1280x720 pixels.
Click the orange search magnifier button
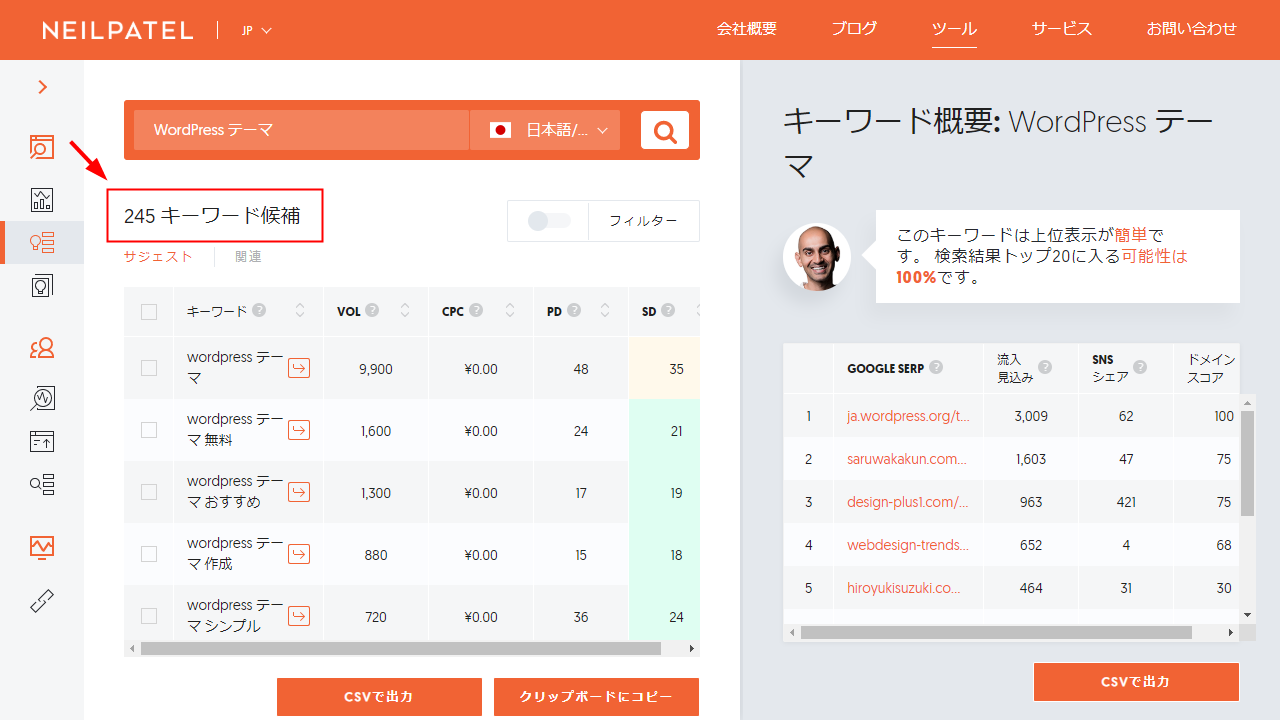pyautogui.click(x=665, y=130)
